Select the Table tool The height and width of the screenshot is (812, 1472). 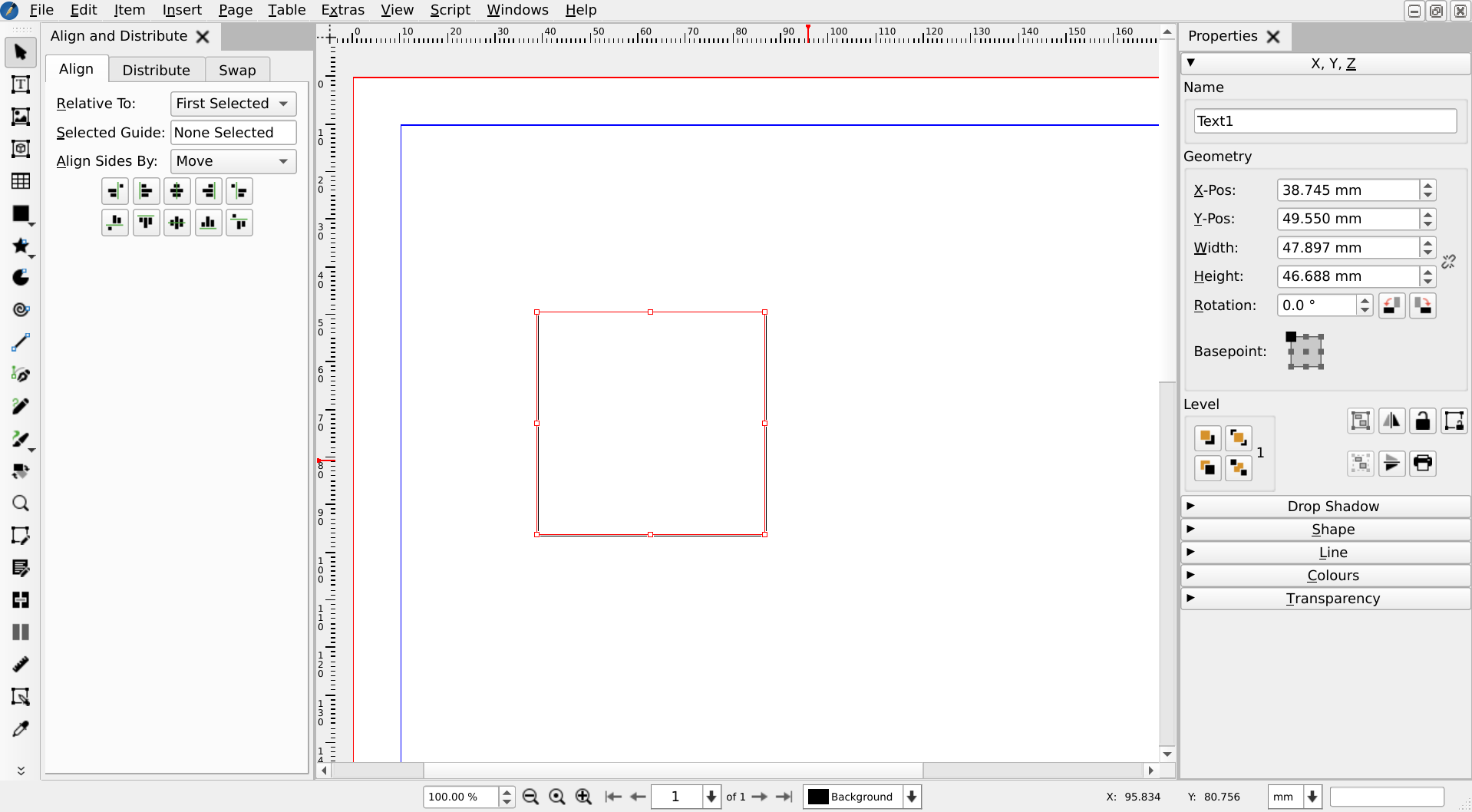(21, 181)
